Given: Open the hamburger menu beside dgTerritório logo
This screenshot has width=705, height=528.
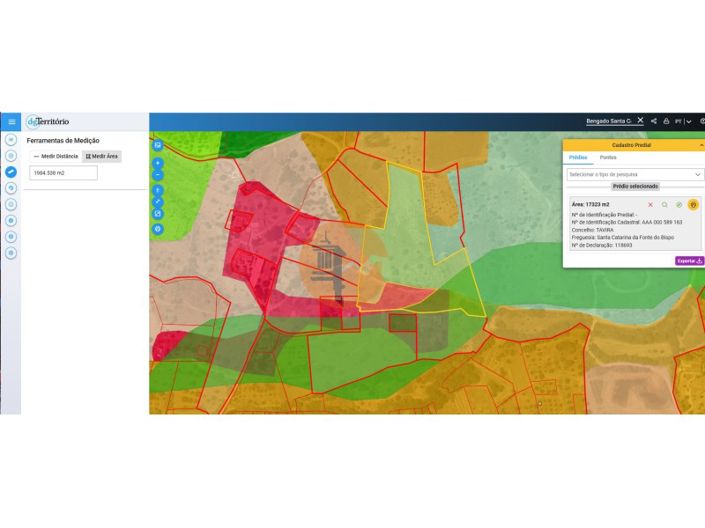Looking at the screenshot, I should click(11, 122).
